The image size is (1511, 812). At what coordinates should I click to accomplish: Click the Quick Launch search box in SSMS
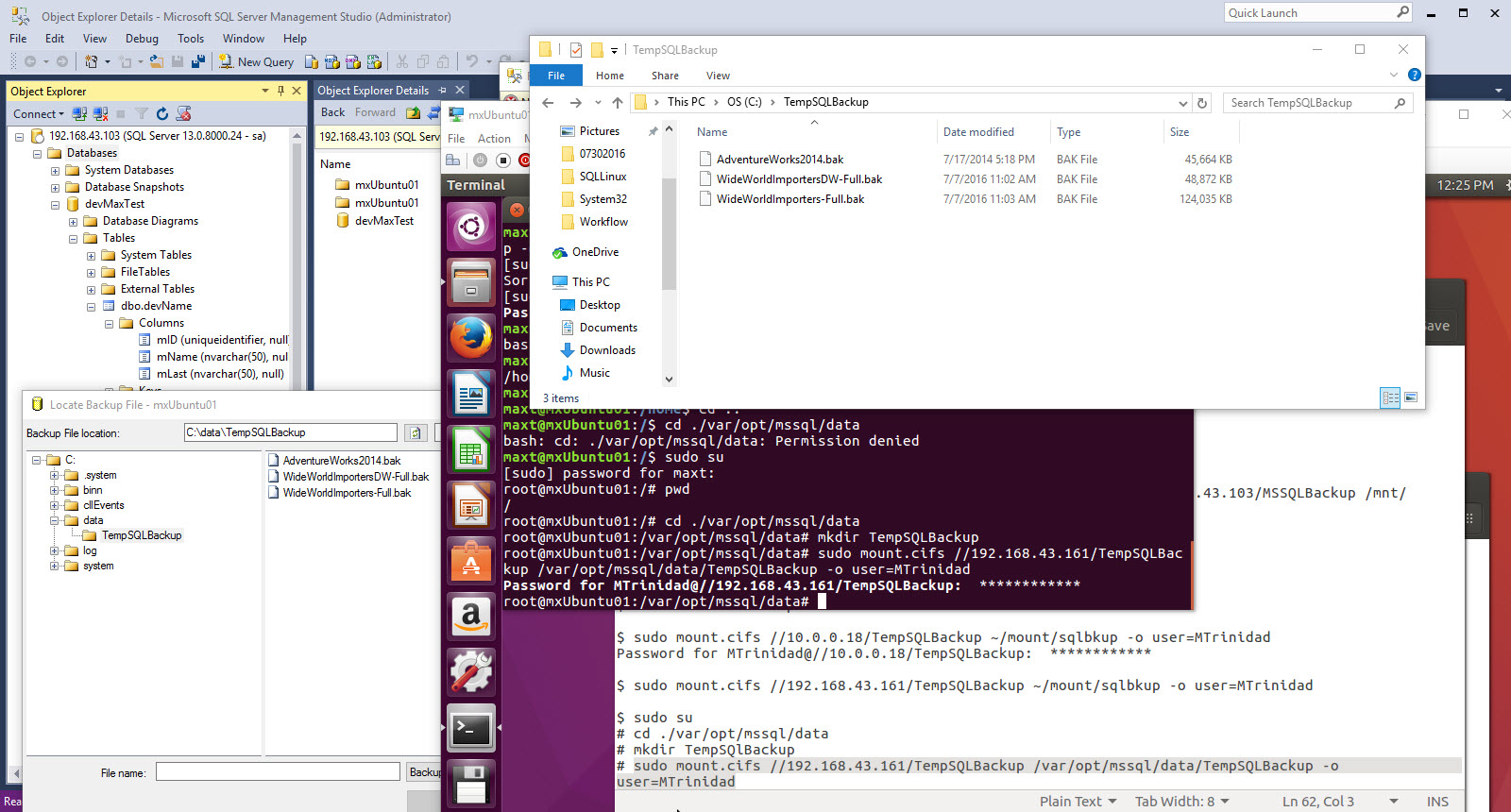[x=1317, y=12]
